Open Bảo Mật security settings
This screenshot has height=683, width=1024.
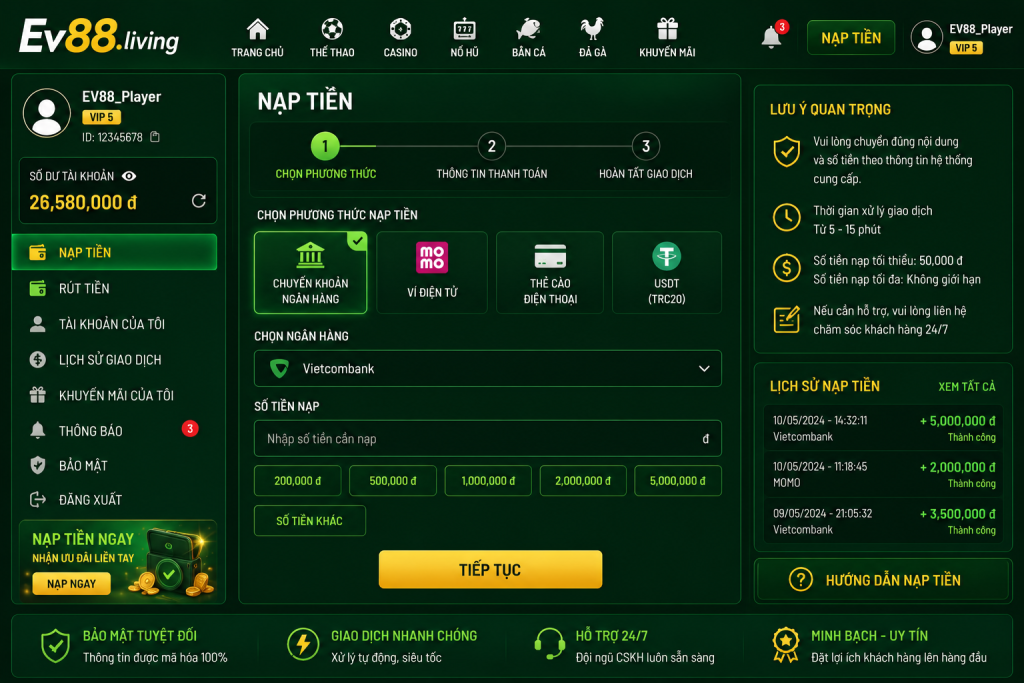point(114,466)
